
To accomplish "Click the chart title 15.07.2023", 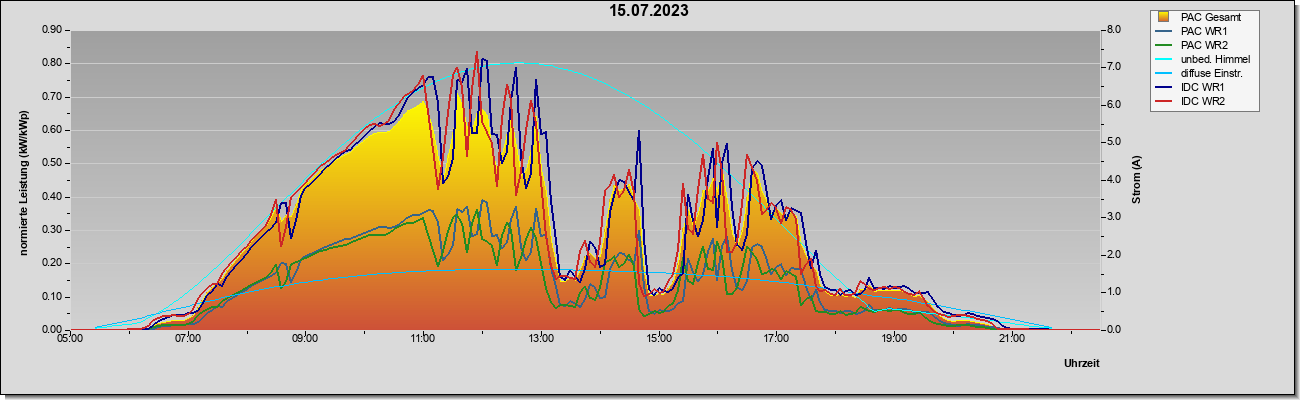I will (x=649, y=11).
